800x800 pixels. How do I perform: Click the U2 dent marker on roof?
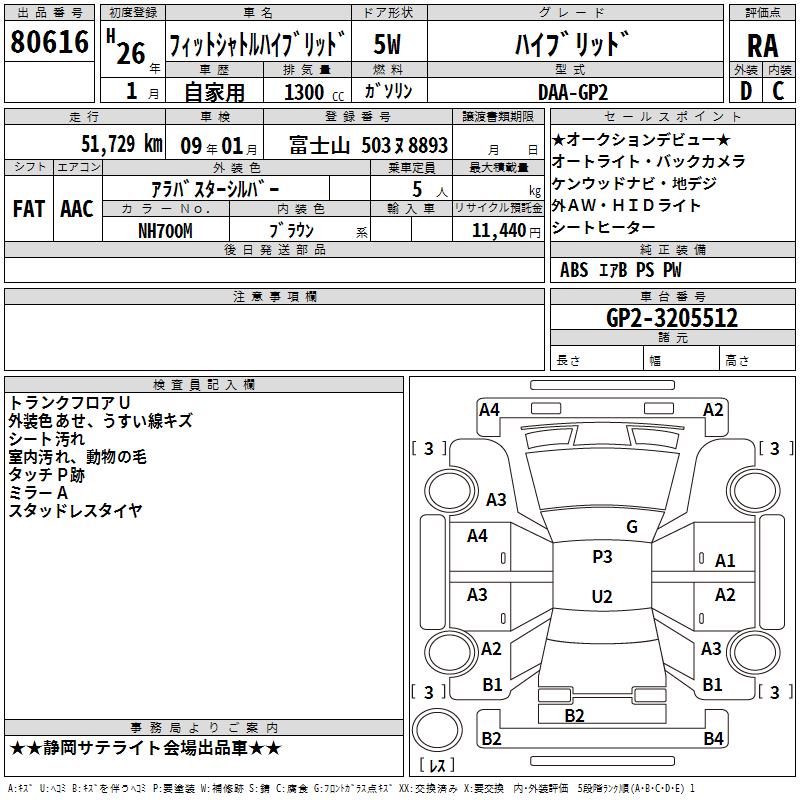(x=602, y=597)
